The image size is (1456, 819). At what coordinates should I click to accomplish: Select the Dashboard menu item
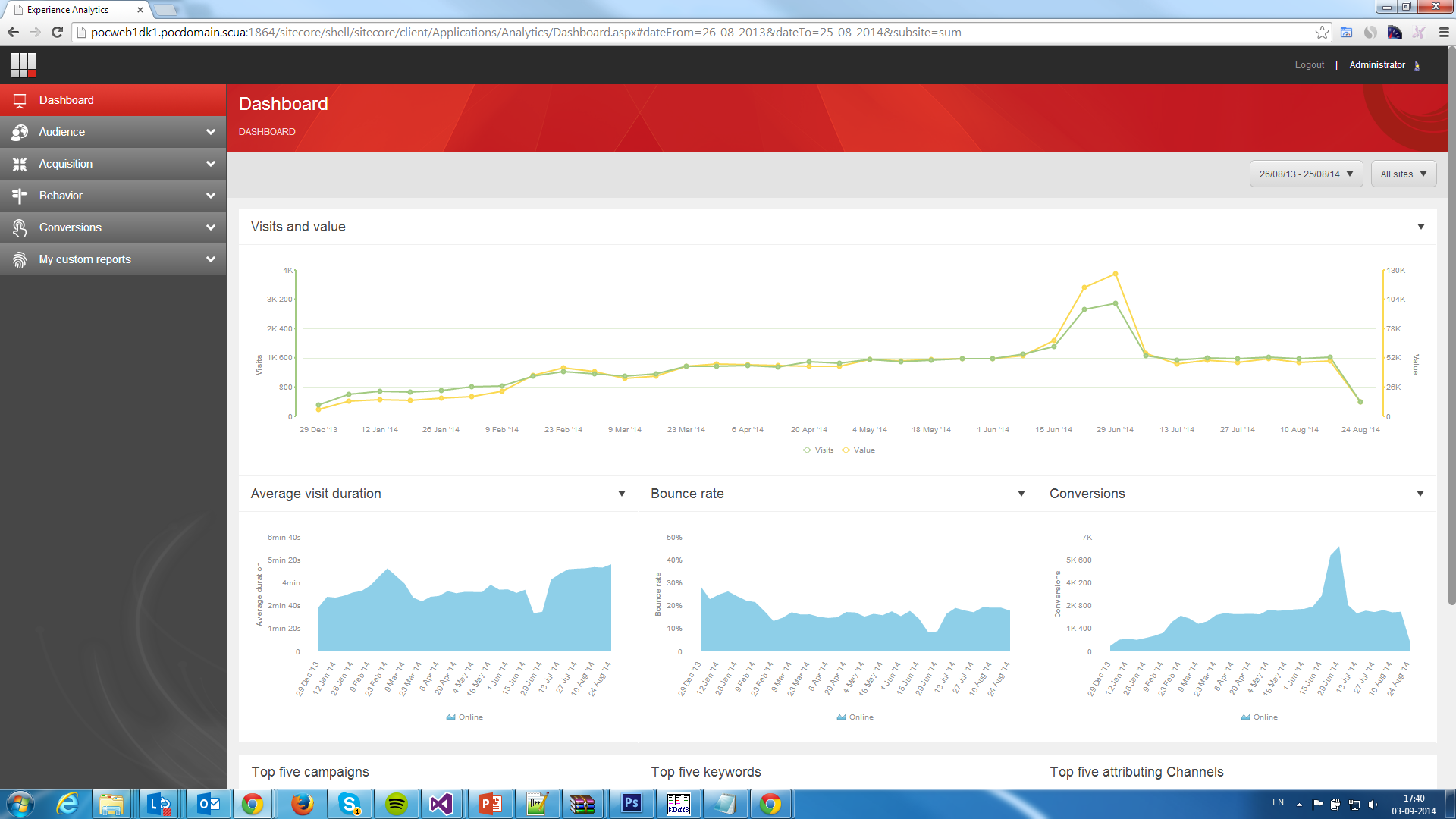pyautogui.click(x=67, y=100)
